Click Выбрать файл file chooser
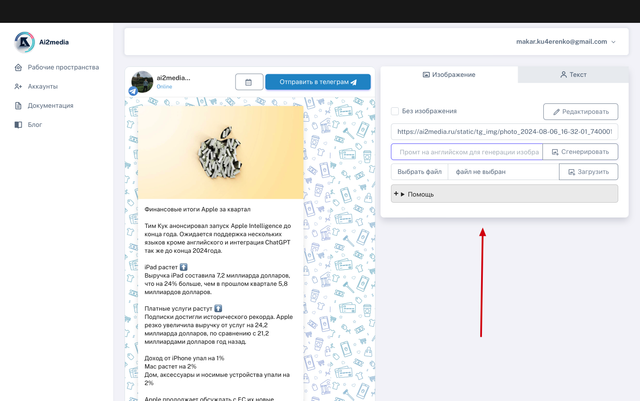Image resolution: width=640 pixels, height=401 pixels. coord(419,172)
